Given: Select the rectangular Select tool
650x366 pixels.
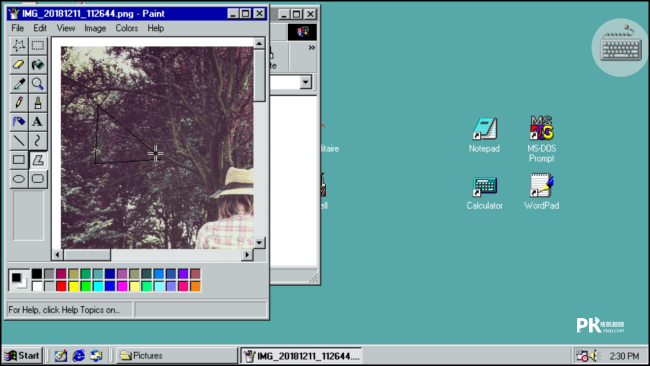Looking at the screenshot, I should (x=38, y=45).
